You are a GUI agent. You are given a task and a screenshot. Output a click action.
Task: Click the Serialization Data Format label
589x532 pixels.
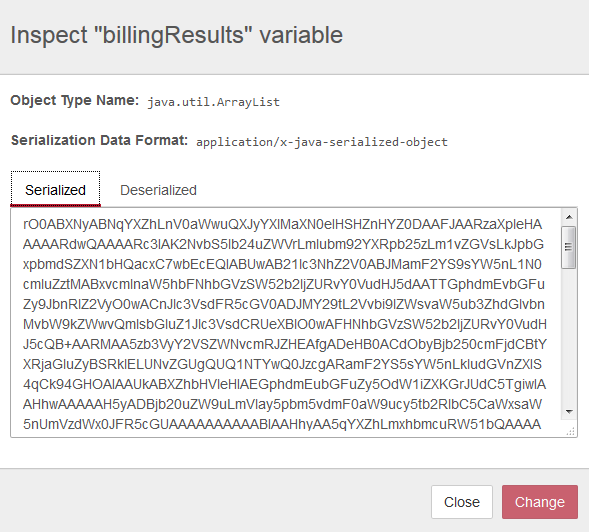(x=99, y=140)
